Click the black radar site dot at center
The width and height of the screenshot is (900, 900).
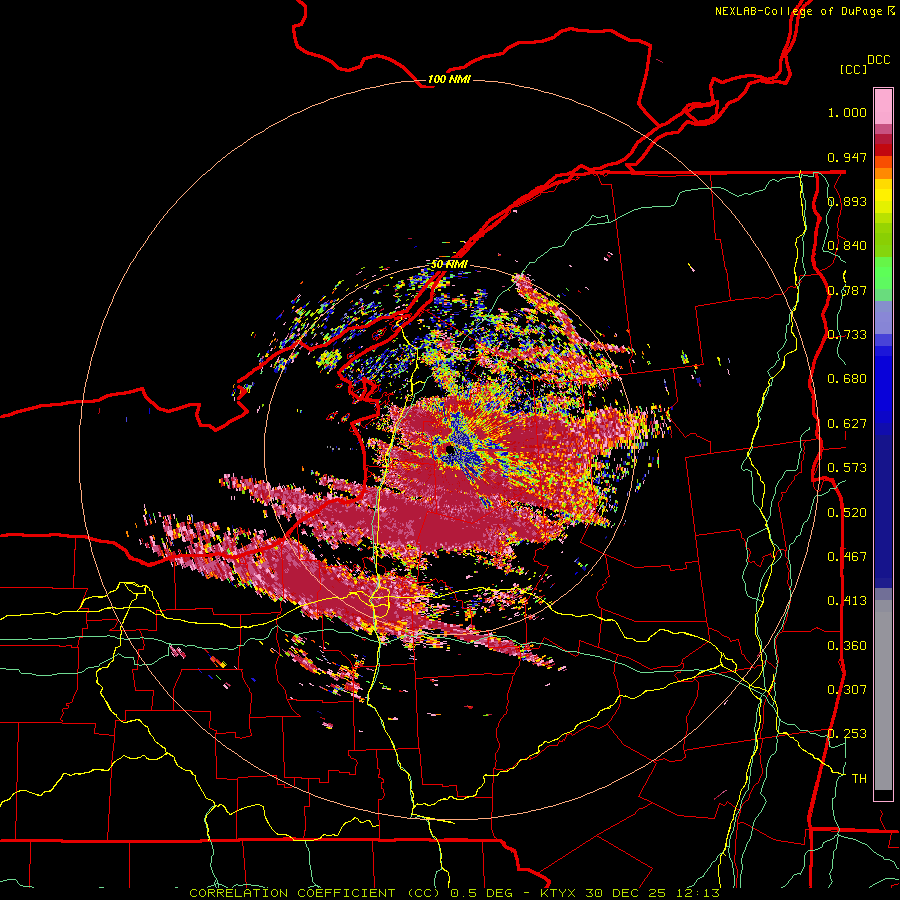point(448,450)
